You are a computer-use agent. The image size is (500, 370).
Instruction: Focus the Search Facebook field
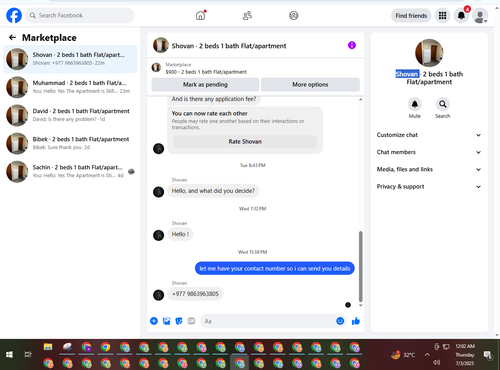click(x=80, y=16)
